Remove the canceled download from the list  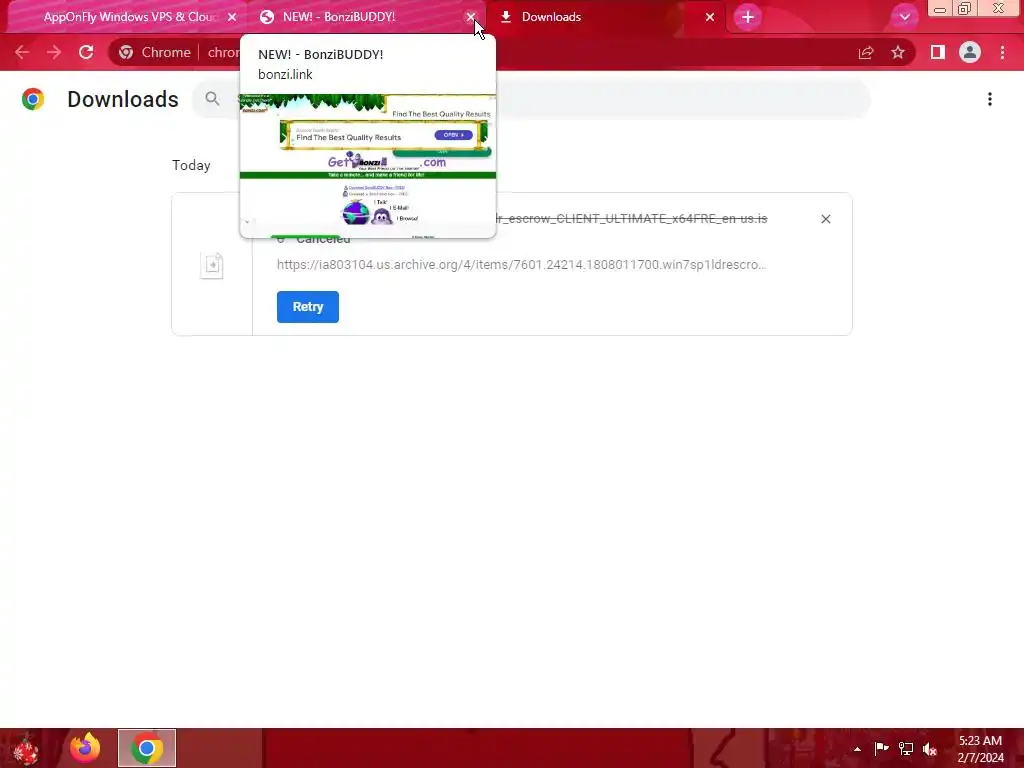tap(825, 219)
